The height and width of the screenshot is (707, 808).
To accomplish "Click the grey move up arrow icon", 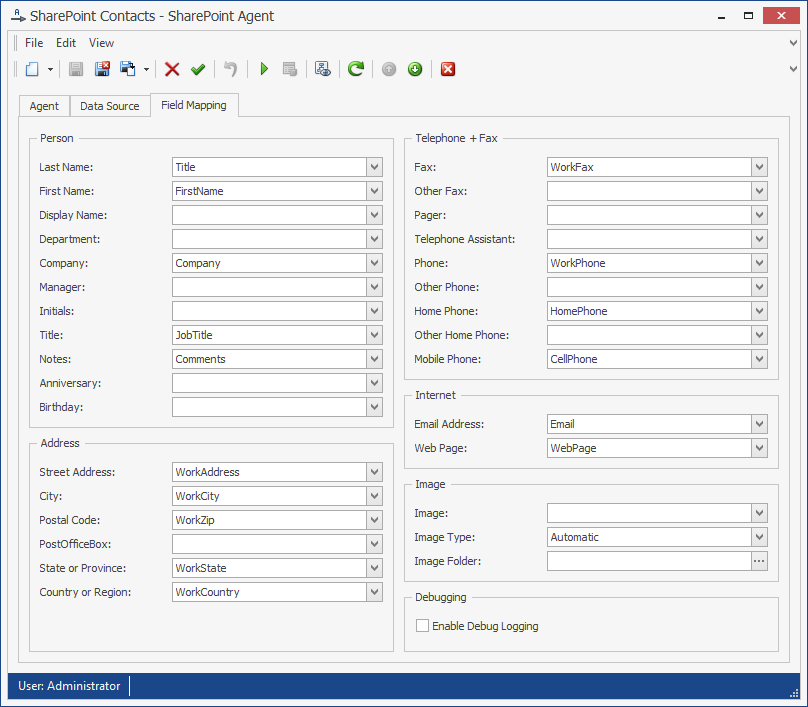I will [389, 69].
